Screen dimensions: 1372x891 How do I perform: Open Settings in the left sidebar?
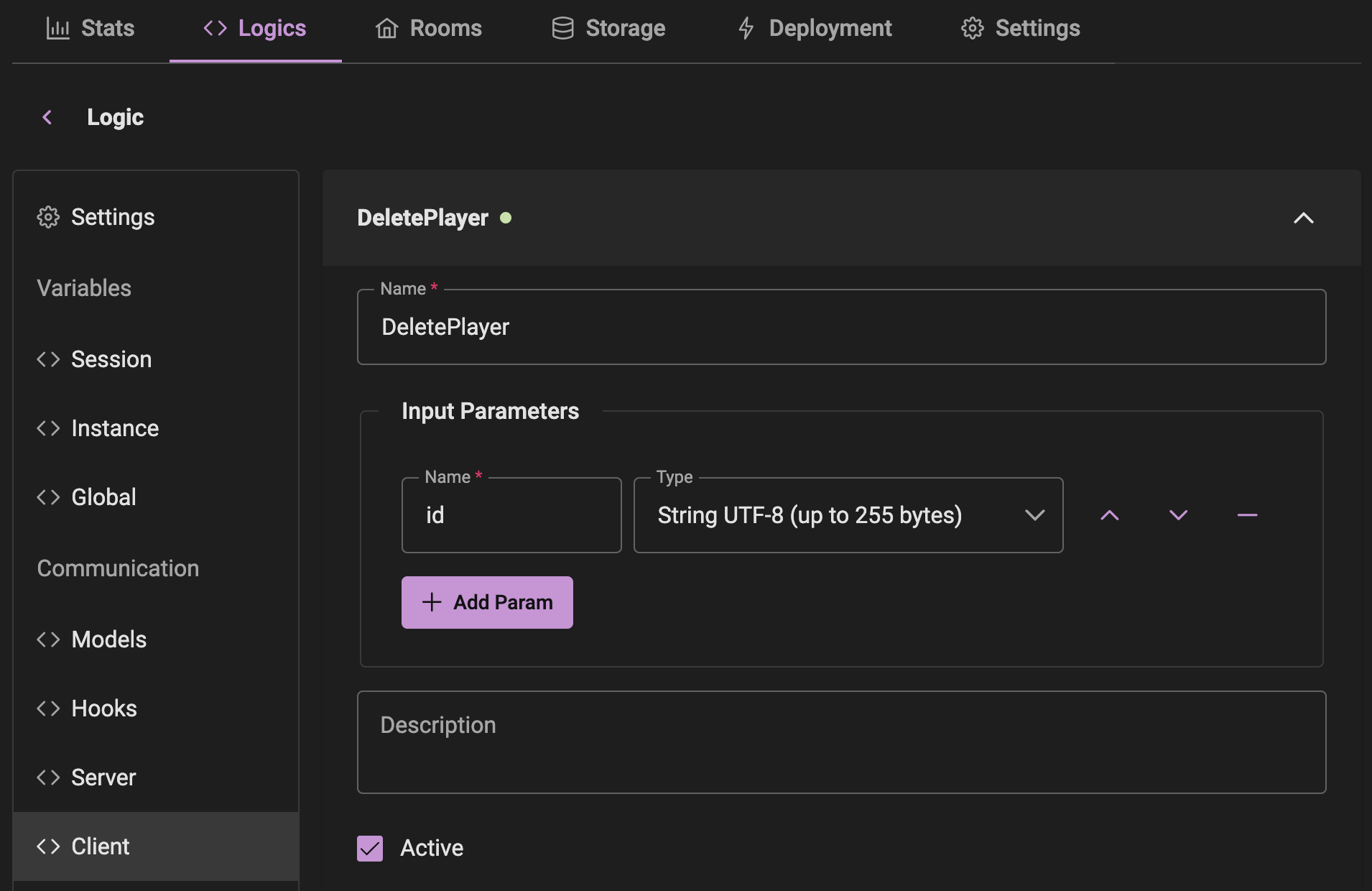coord(156,217)
